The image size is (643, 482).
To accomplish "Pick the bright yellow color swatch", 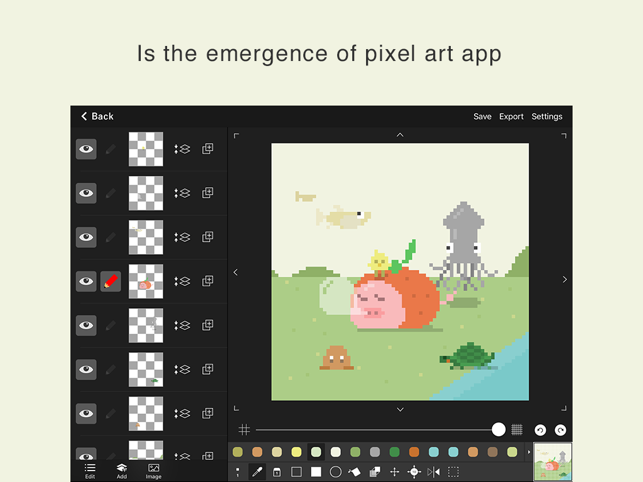I will [x=296, y=452].
